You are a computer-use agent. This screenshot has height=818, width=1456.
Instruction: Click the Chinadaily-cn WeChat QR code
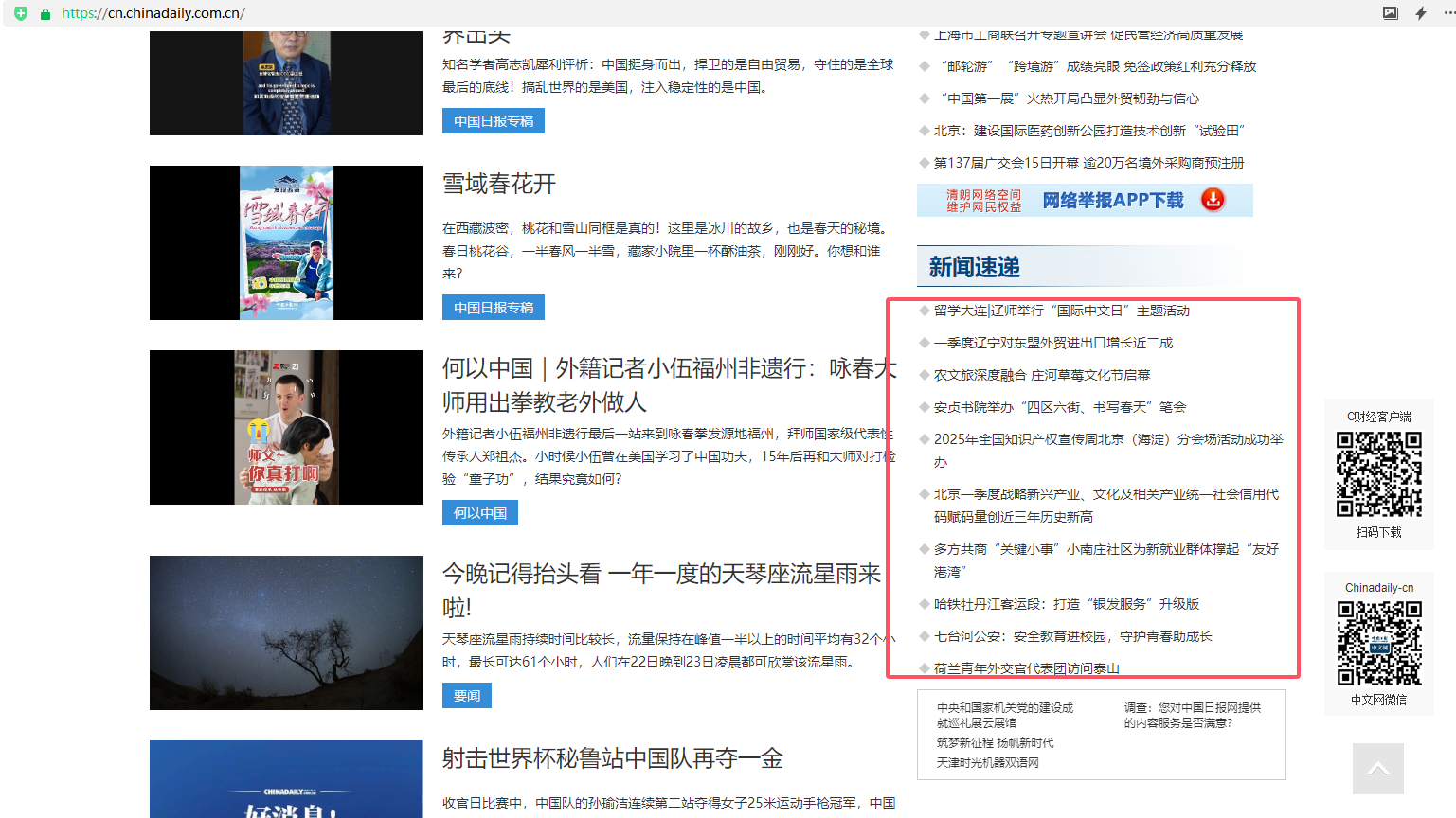pos(1378,643)
